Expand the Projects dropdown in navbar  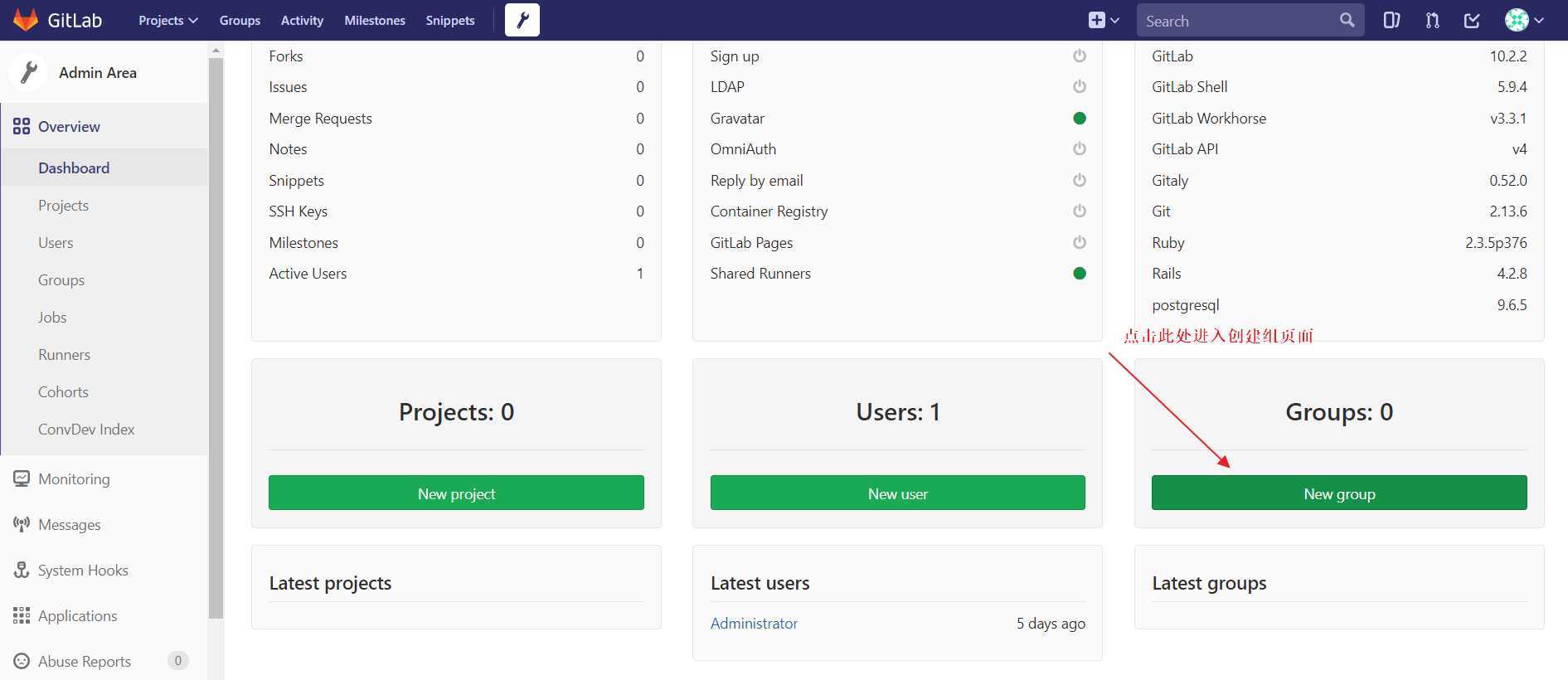point(168,20)
